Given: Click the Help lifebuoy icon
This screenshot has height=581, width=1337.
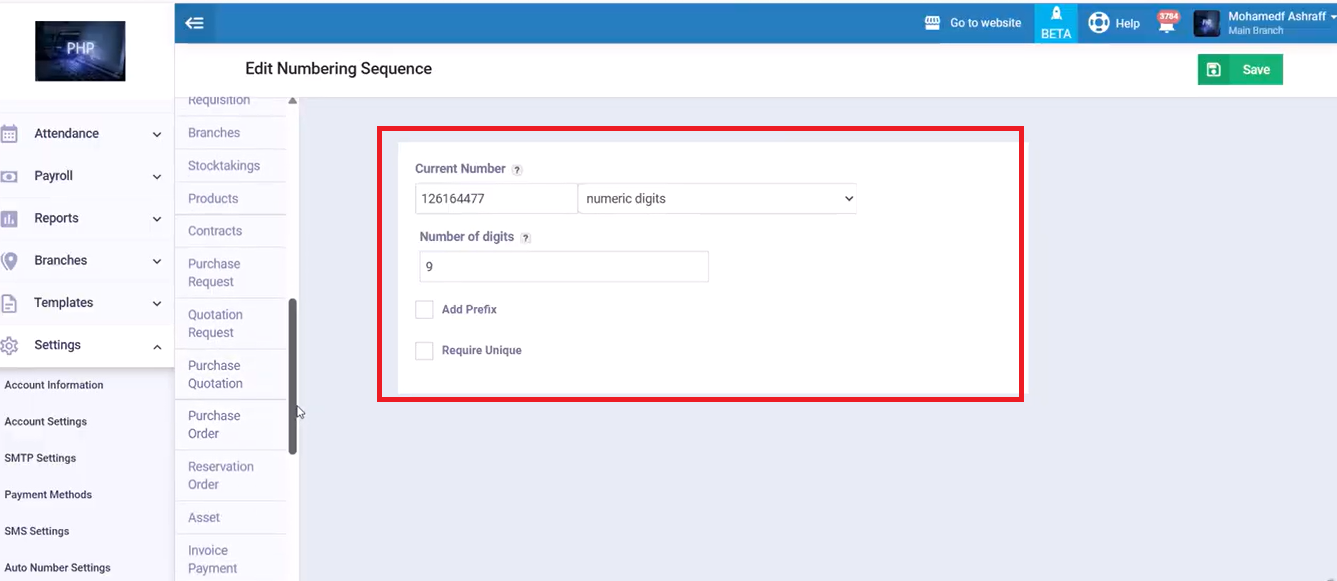Looking at the screenshot, I should (1099, 23).
